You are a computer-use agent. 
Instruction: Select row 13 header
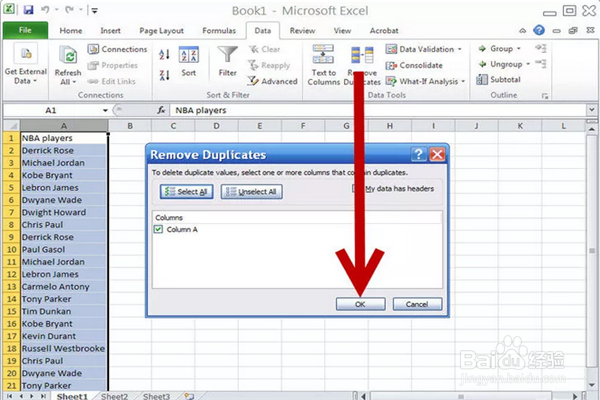(11, 287)
